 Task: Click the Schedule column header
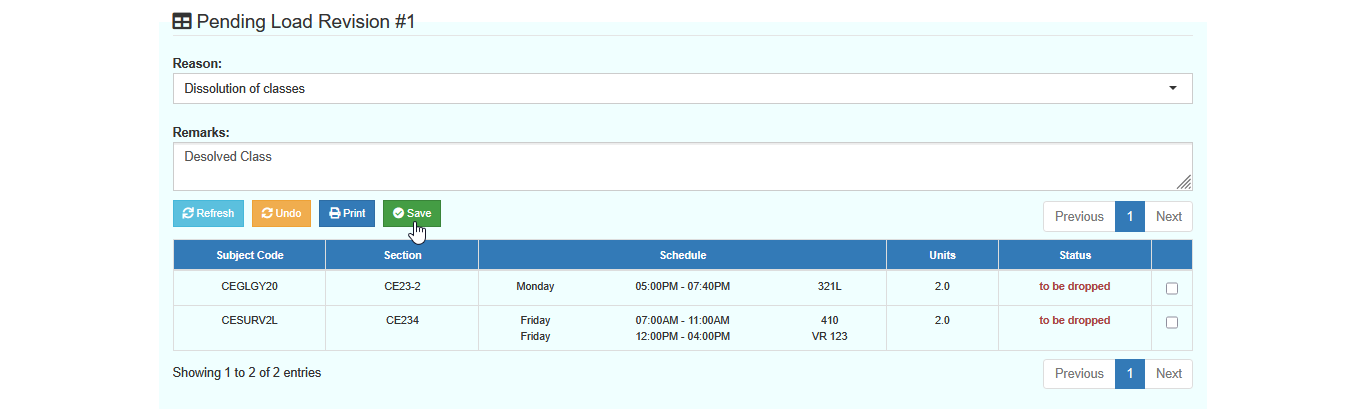click(683, 255)
